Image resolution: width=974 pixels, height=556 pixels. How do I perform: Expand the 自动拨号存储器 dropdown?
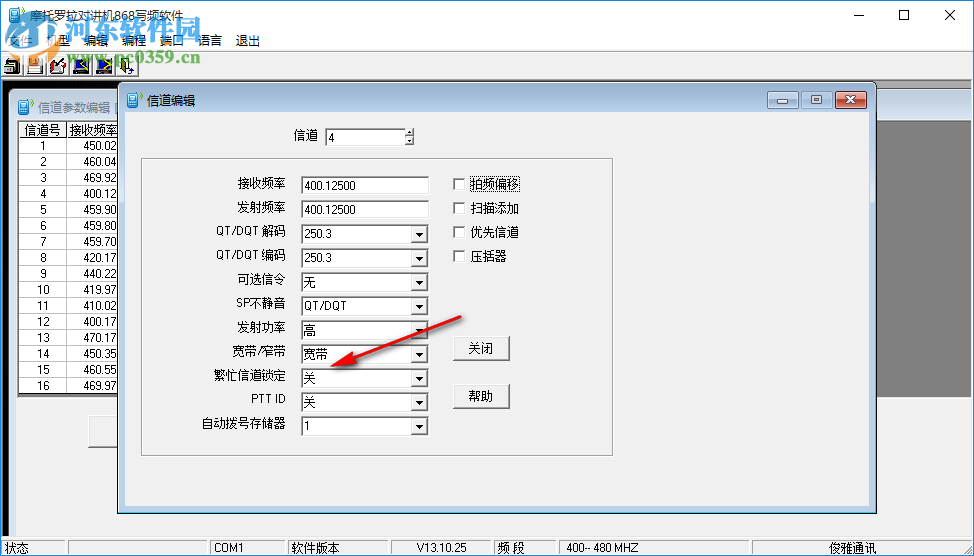tap(419, 427)
